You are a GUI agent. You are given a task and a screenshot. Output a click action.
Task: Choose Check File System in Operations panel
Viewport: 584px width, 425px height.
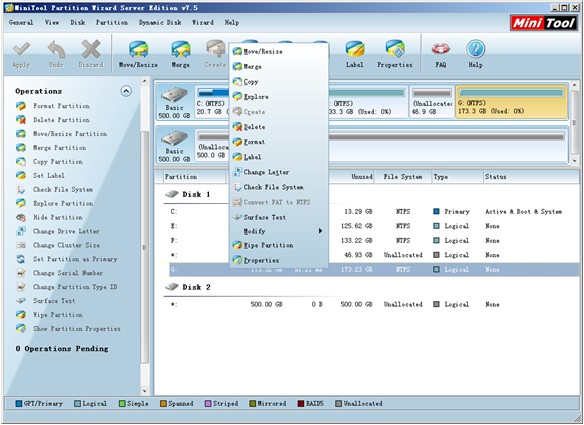[x=54, y=190]
